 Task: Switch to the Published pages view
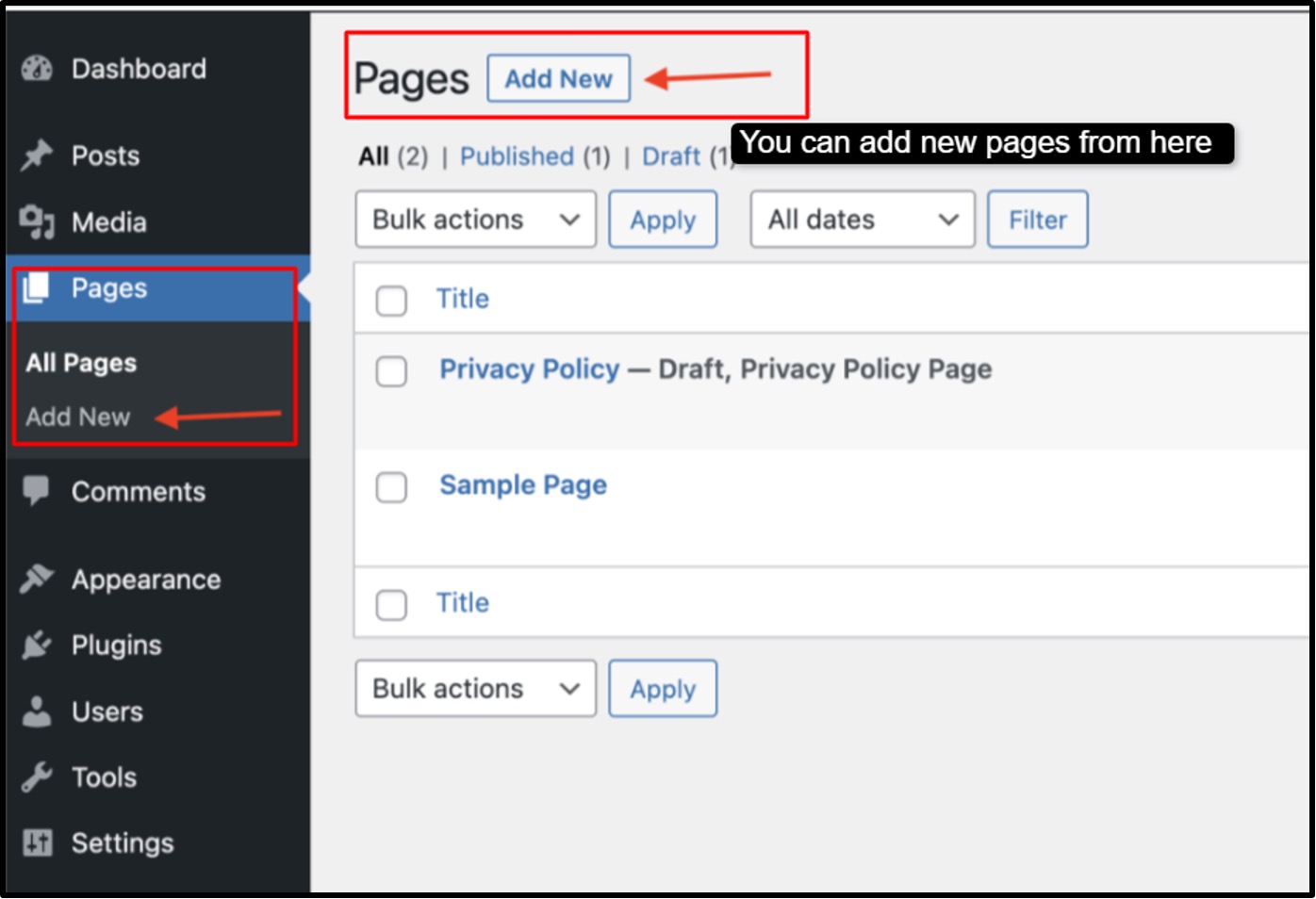point(517,156)
